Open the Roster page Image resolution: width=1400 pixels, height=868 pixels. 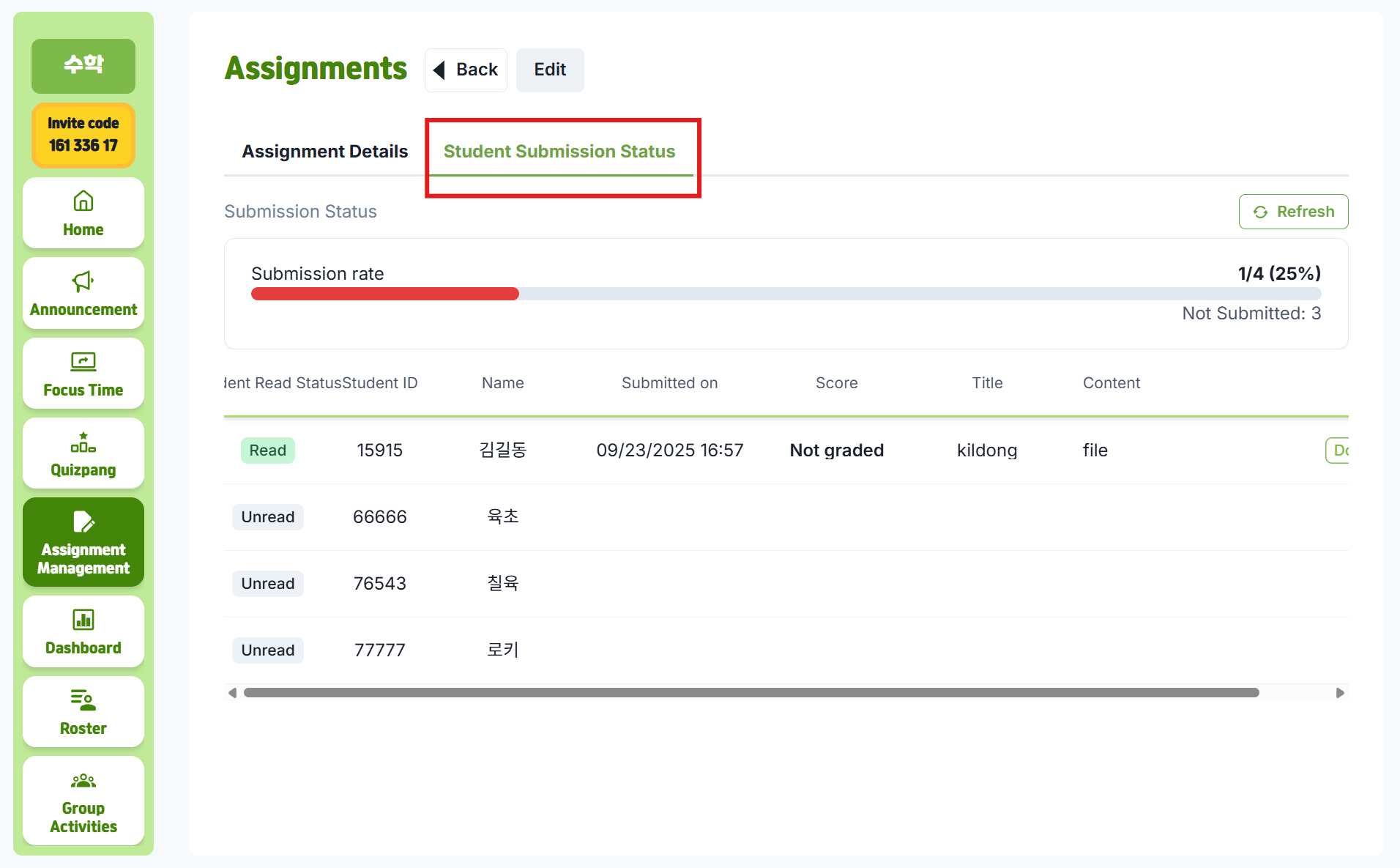click(83, 711)
